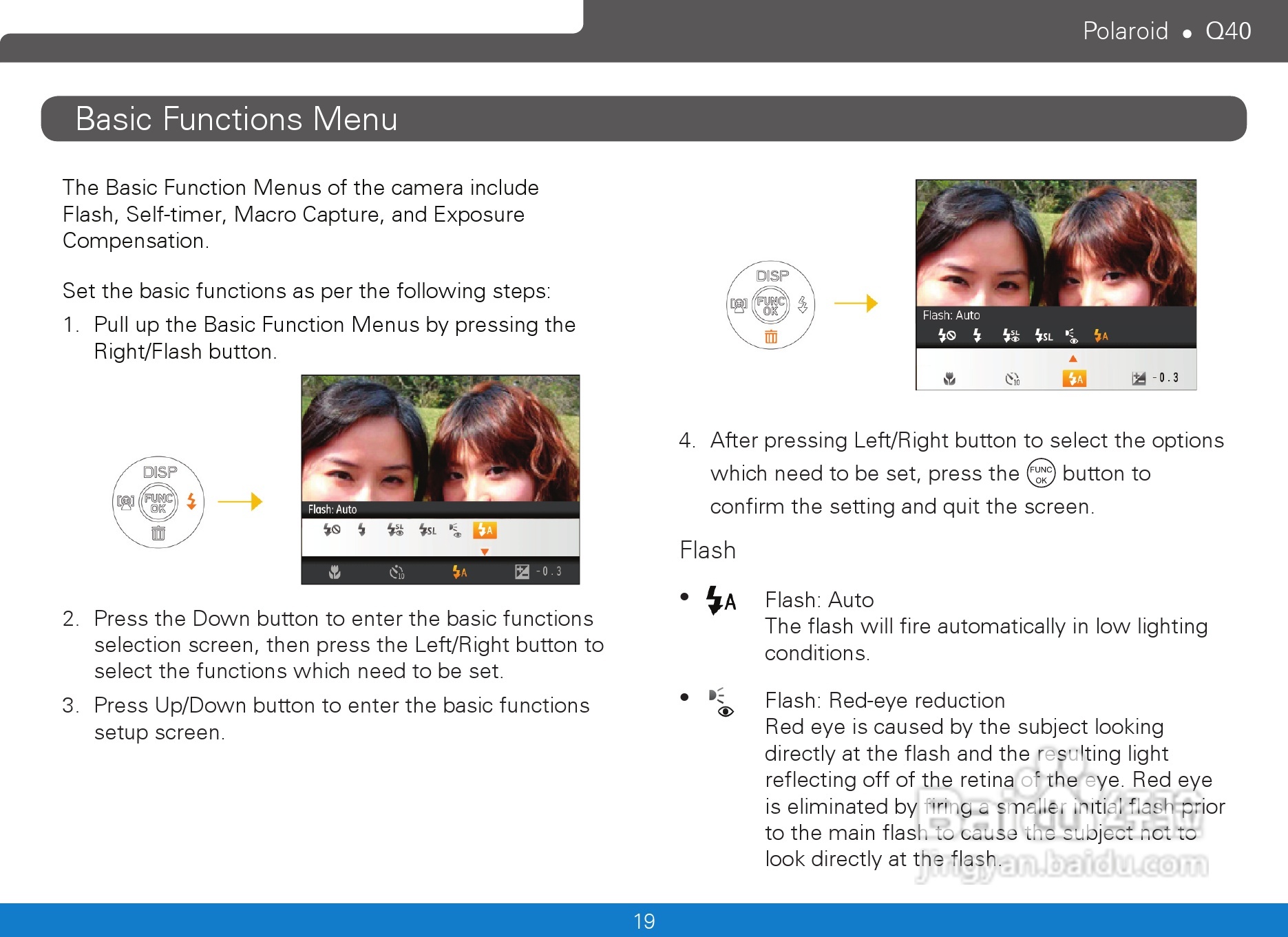This screenshot has width=1288, height=937.
Task: Click slow sync red-eye icon in step 1 screen
Action: (395, 529)
